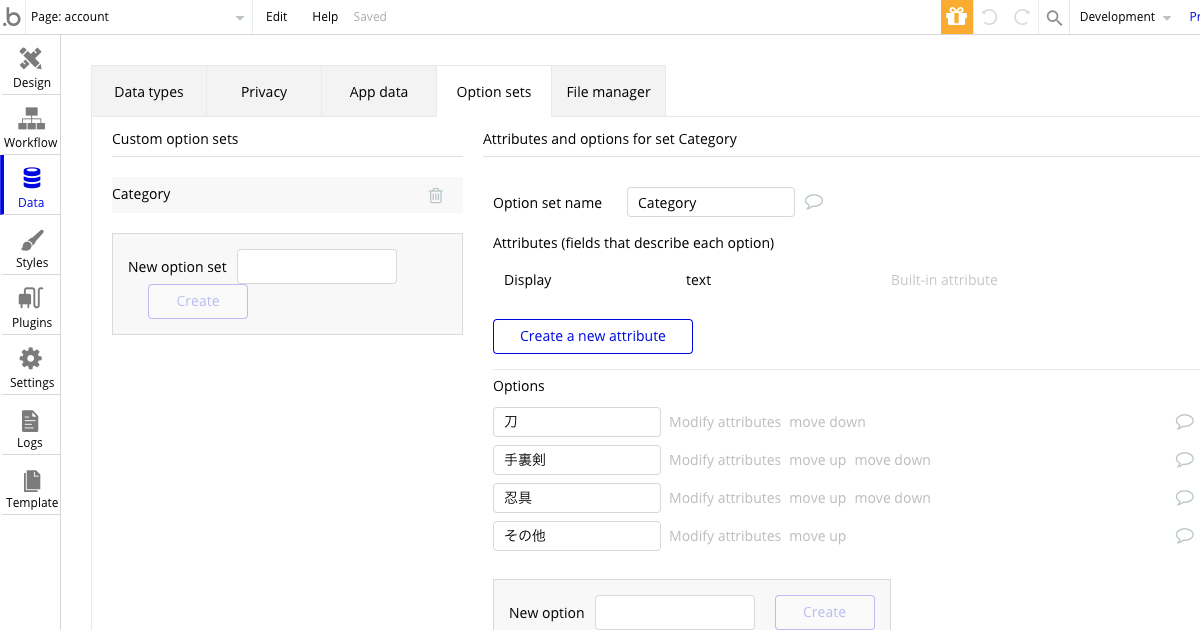Open Settings gear in sidebar
This screenshot has width=1200, height=630.
pos(31,367)
